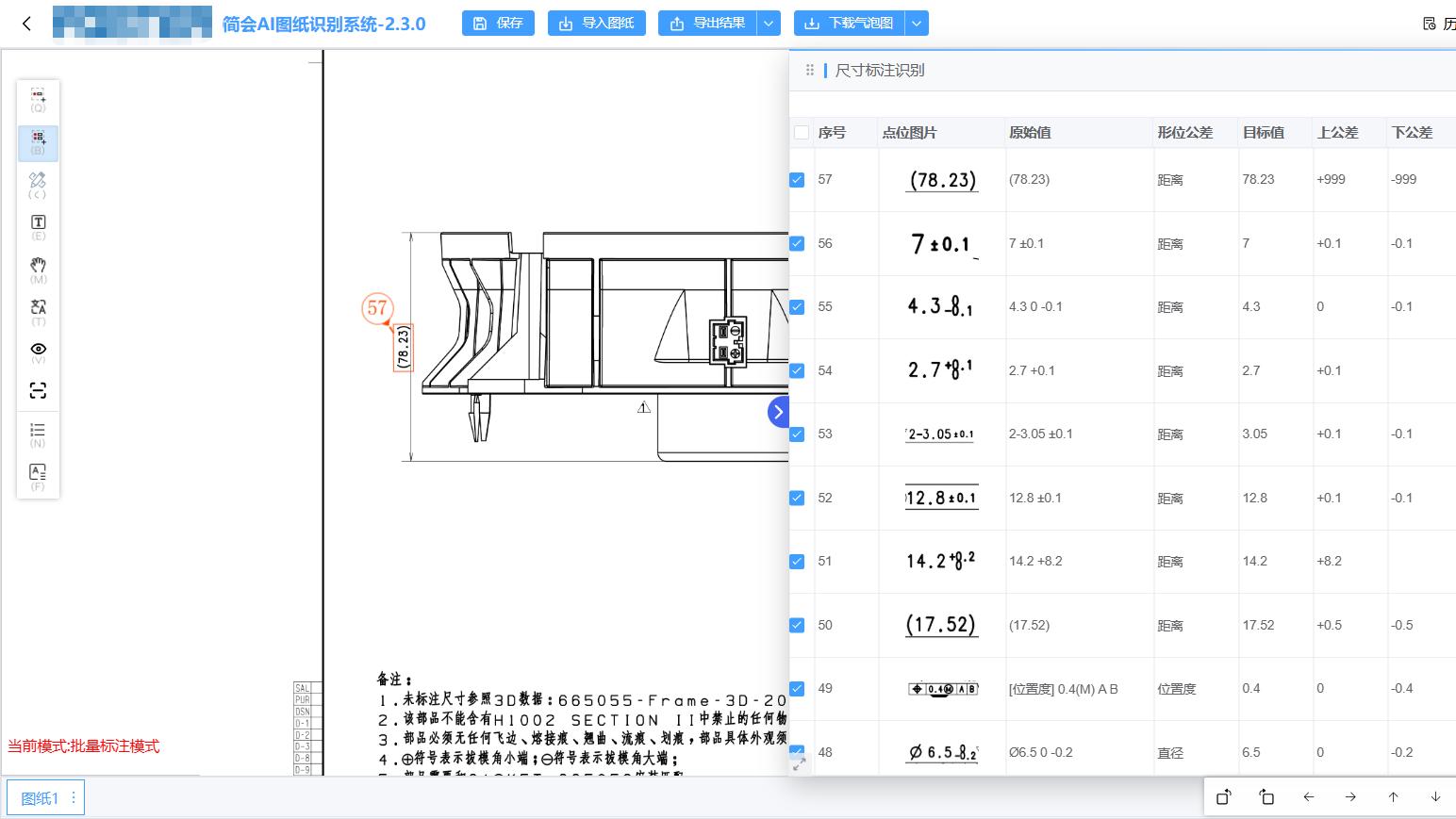Click the point image thumbnail for row 50
Image resolution: width=1456 pixels, height=819 pixels.
941,624
